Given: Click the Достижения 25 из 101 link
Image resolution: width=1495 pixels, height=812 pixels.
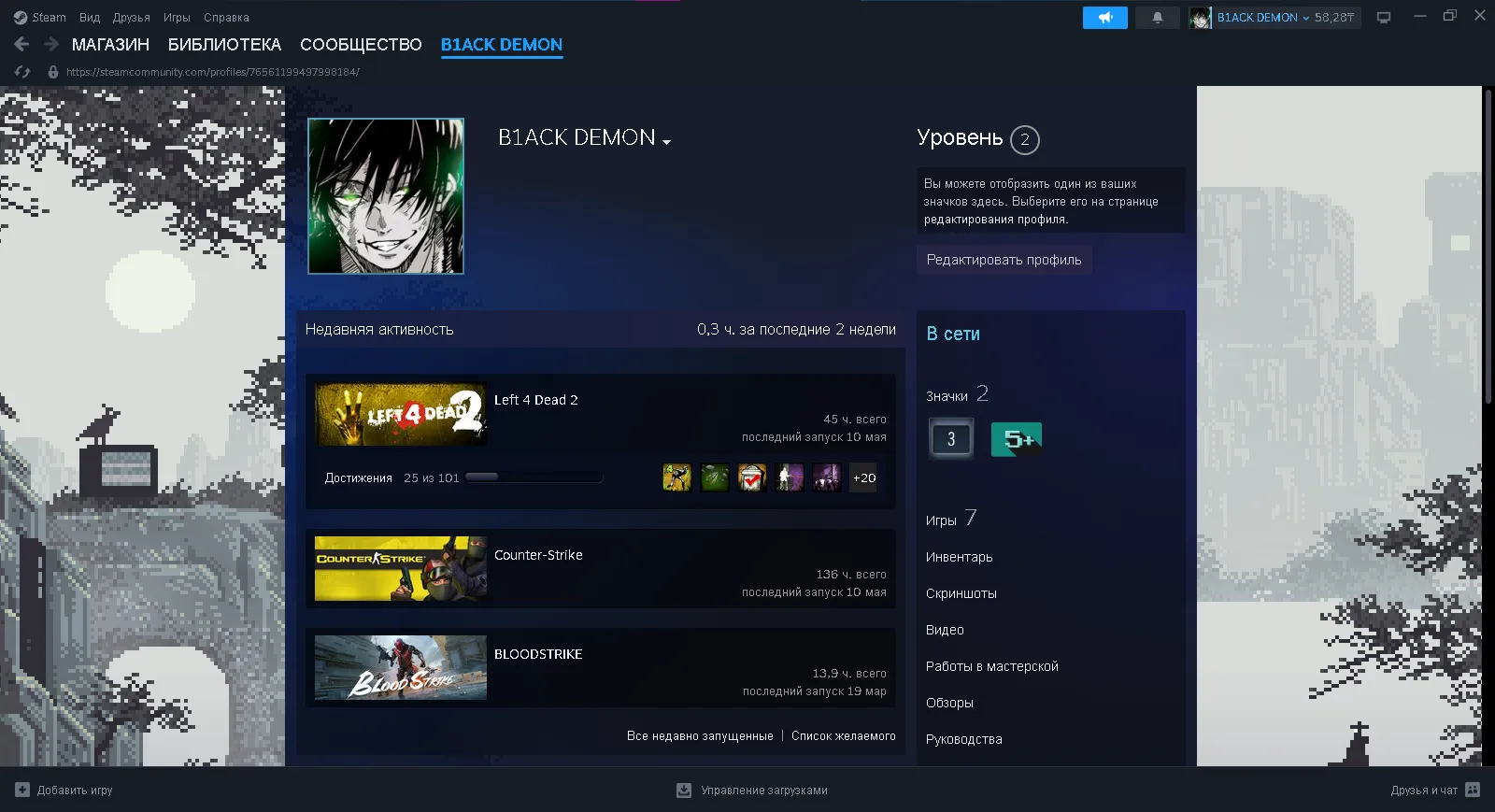Looking at the screenshot, I should pos(392,478).
